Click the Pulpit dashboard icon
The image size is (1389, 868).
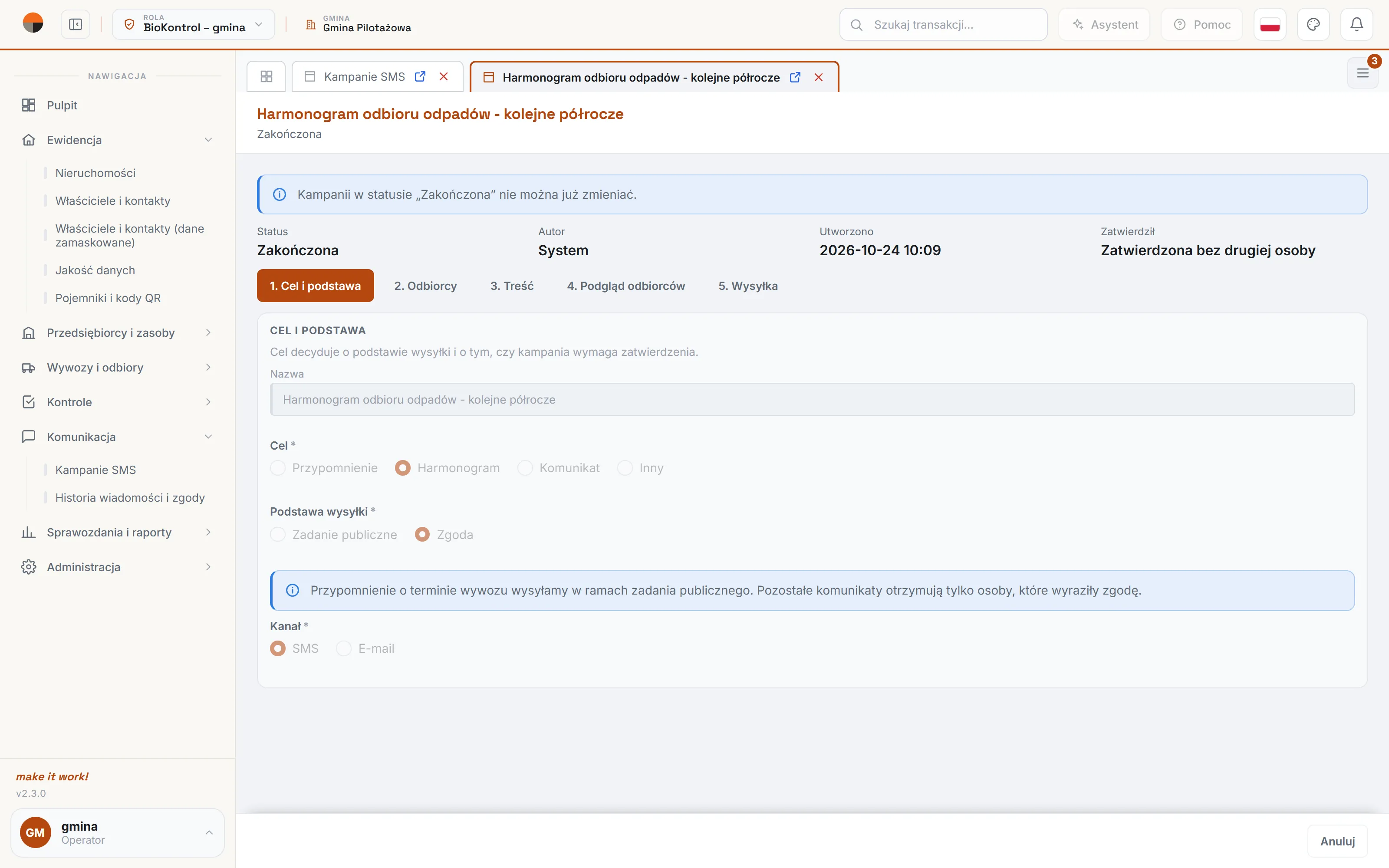click(29, 105)
